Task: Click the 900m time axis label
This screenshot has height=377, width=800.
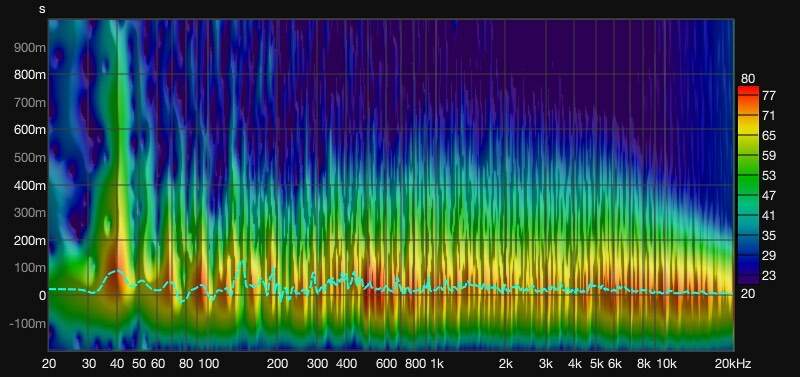Action: (x=31, y=47)
